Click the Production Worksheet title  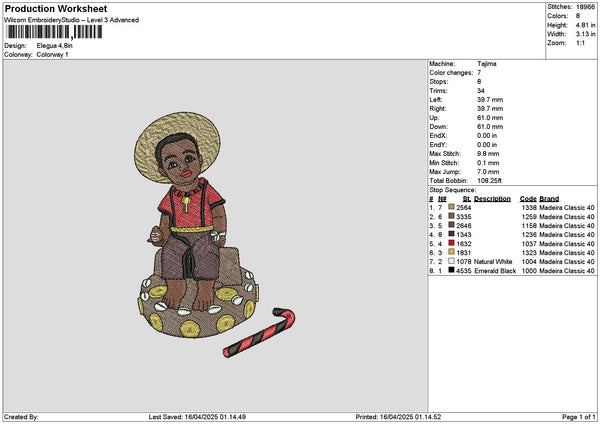[x=56, y=9]
